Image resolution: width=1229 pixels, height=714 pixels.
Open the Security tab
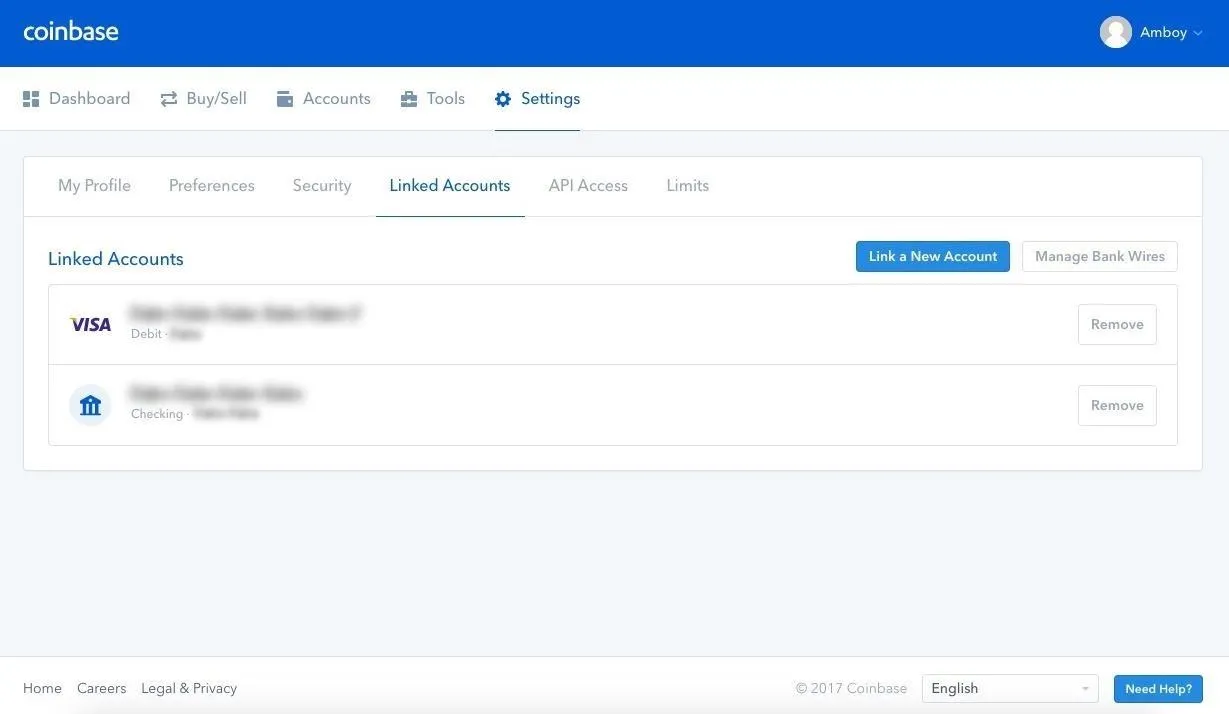coord(322,186)
